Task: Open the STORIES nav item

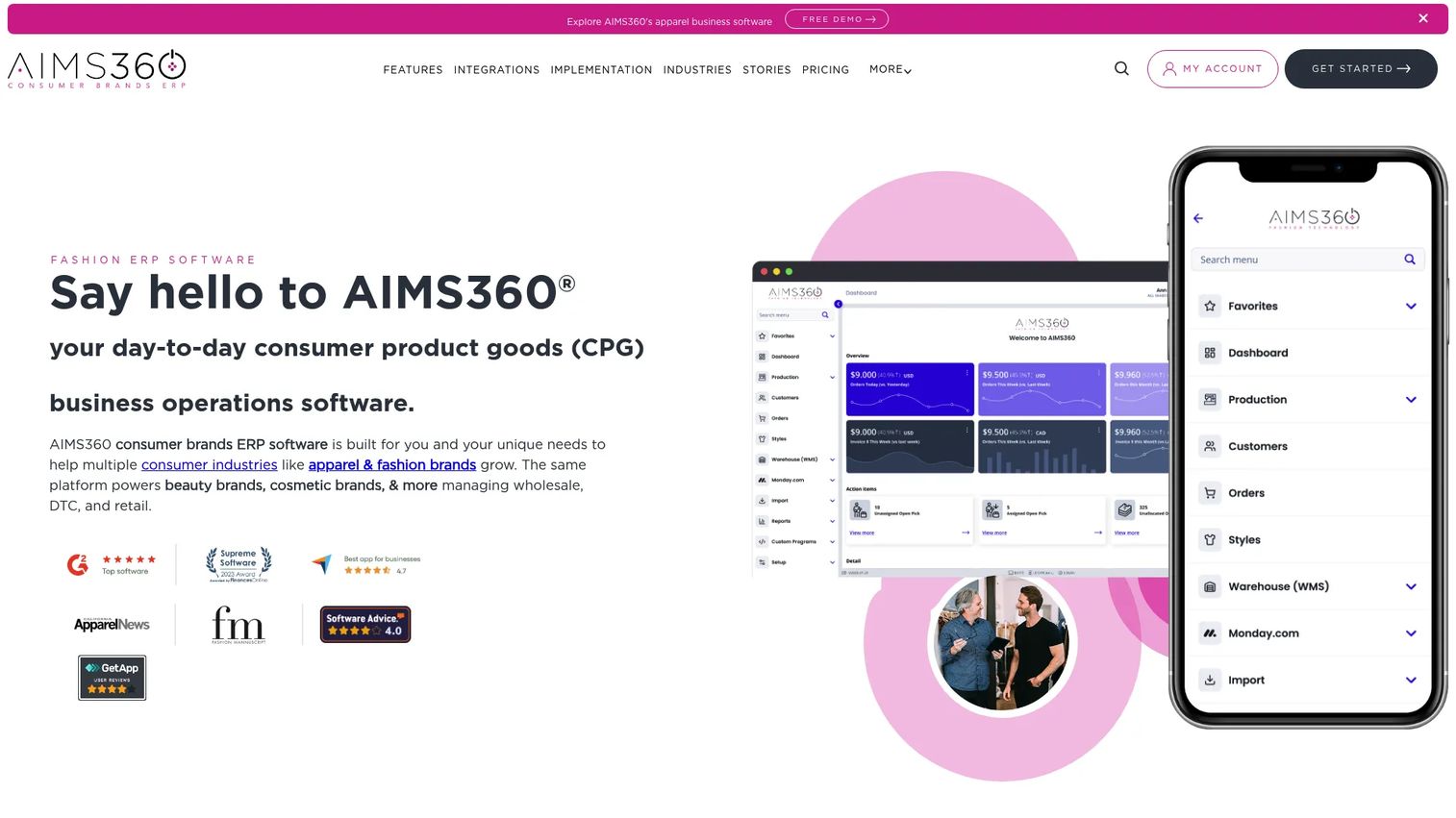Action: (766, 70)
